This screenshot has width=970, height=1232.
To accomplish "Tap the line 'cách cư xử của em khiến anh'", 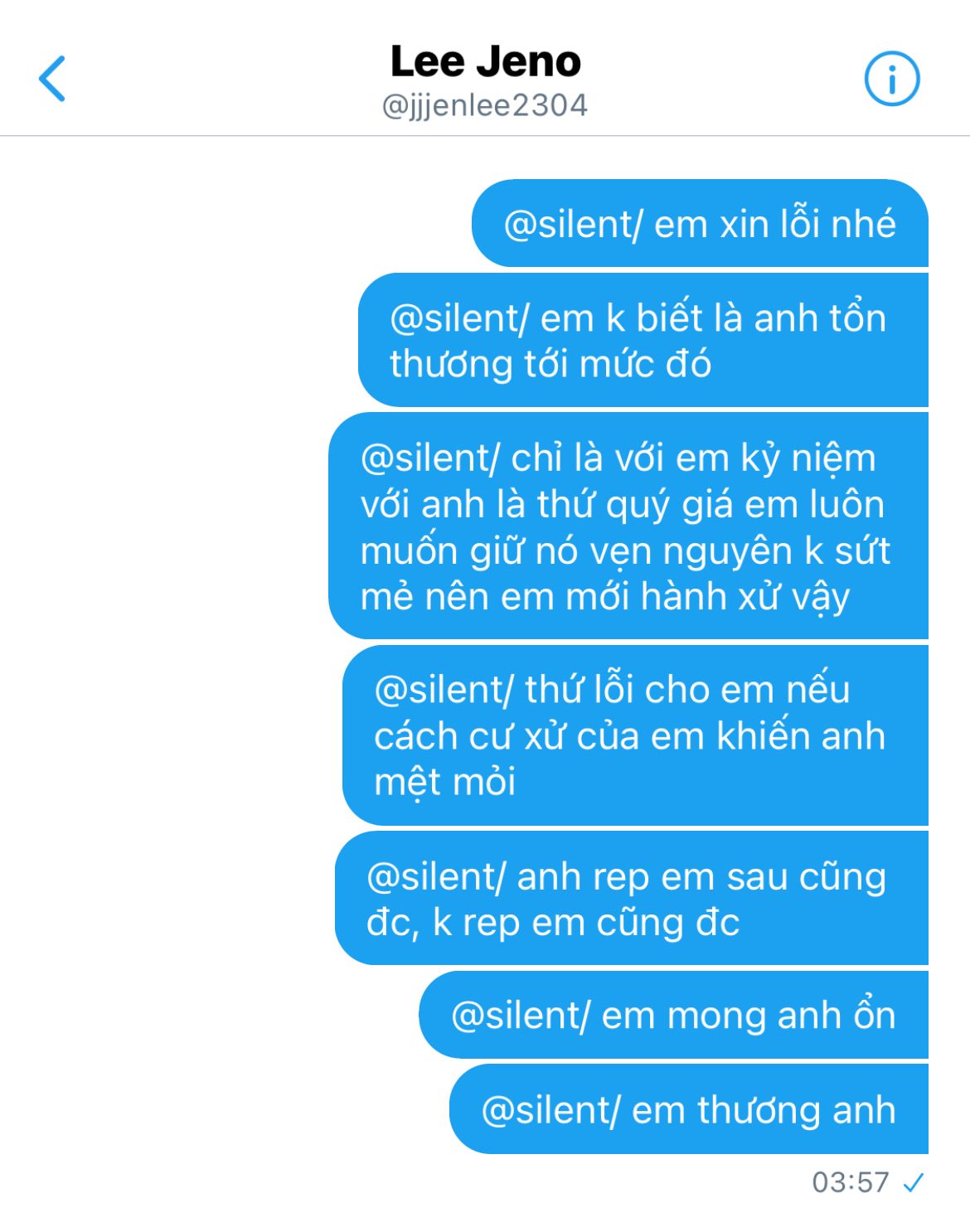I will click(630, 736).
